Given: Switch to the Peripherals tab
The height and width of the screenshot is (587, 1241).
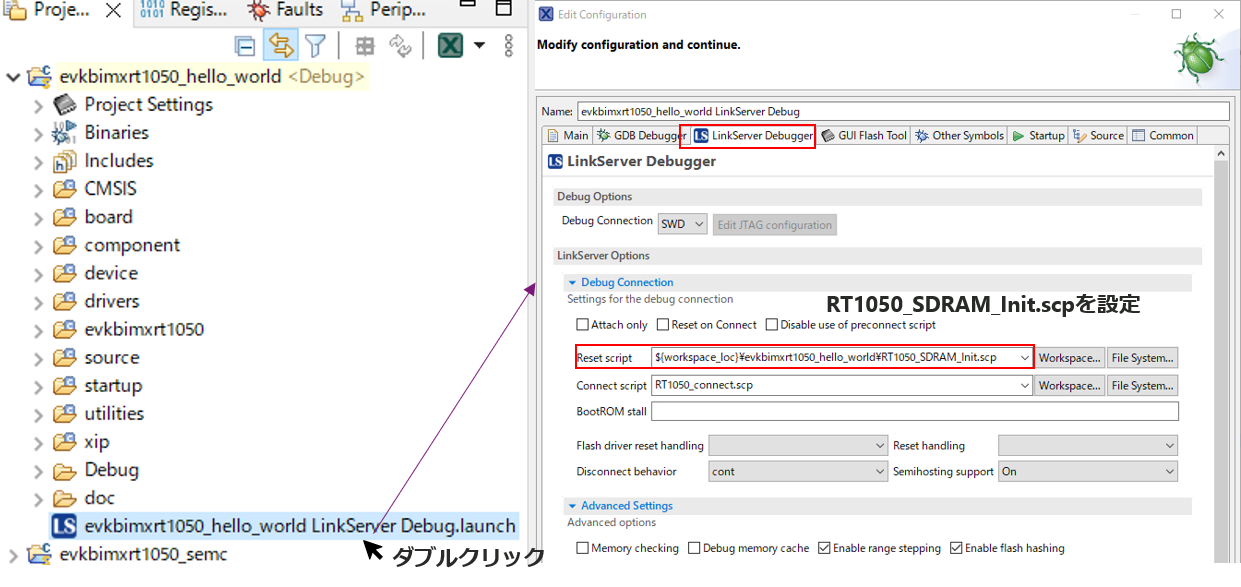Looking at the screenshot, I should [383, 10].
